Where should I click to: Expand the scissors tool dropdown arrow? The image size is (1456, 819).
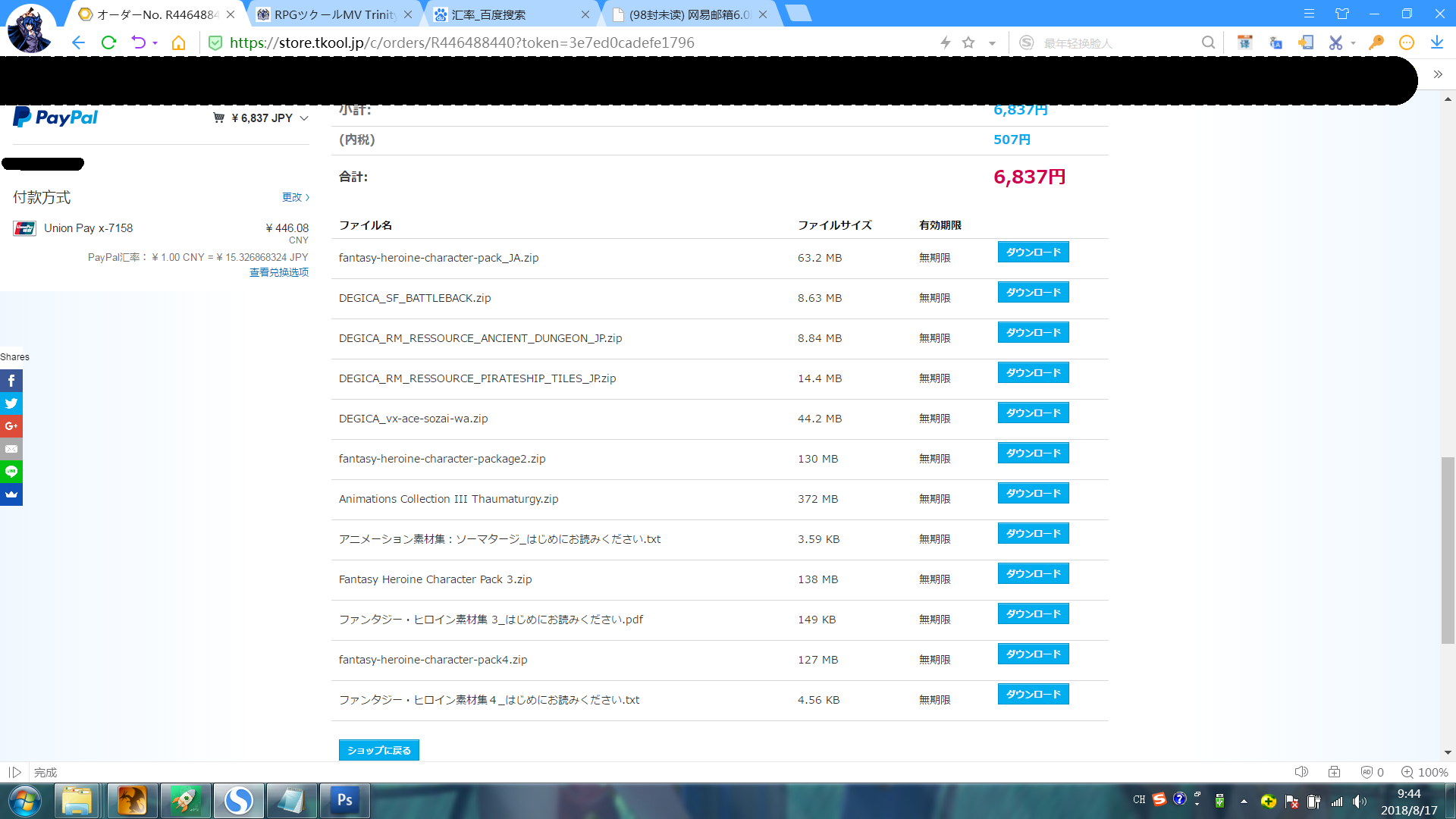click(x=1353, y=43)
